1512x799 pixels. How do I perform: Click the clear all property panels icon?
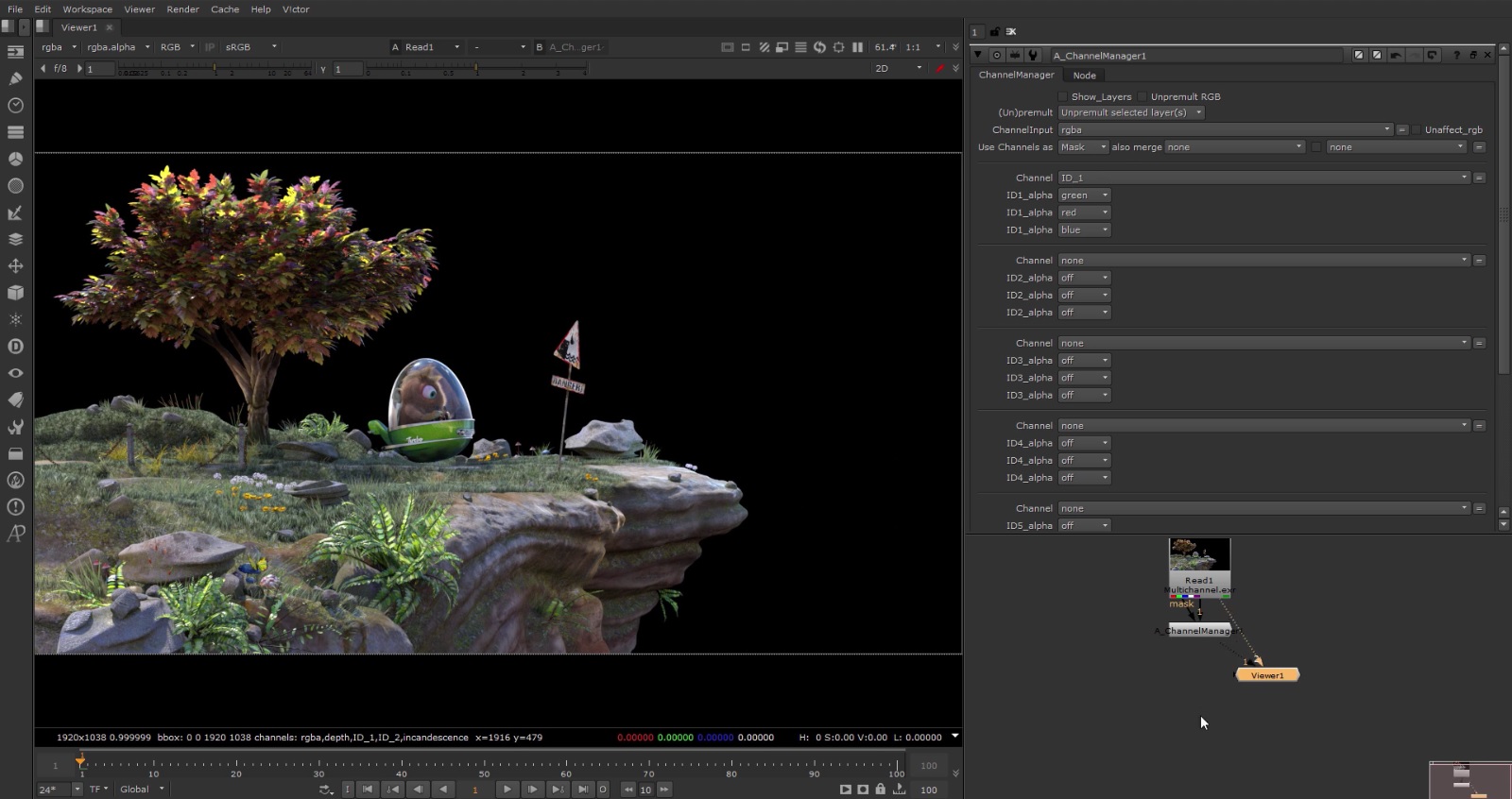(x=1011, y=32)
